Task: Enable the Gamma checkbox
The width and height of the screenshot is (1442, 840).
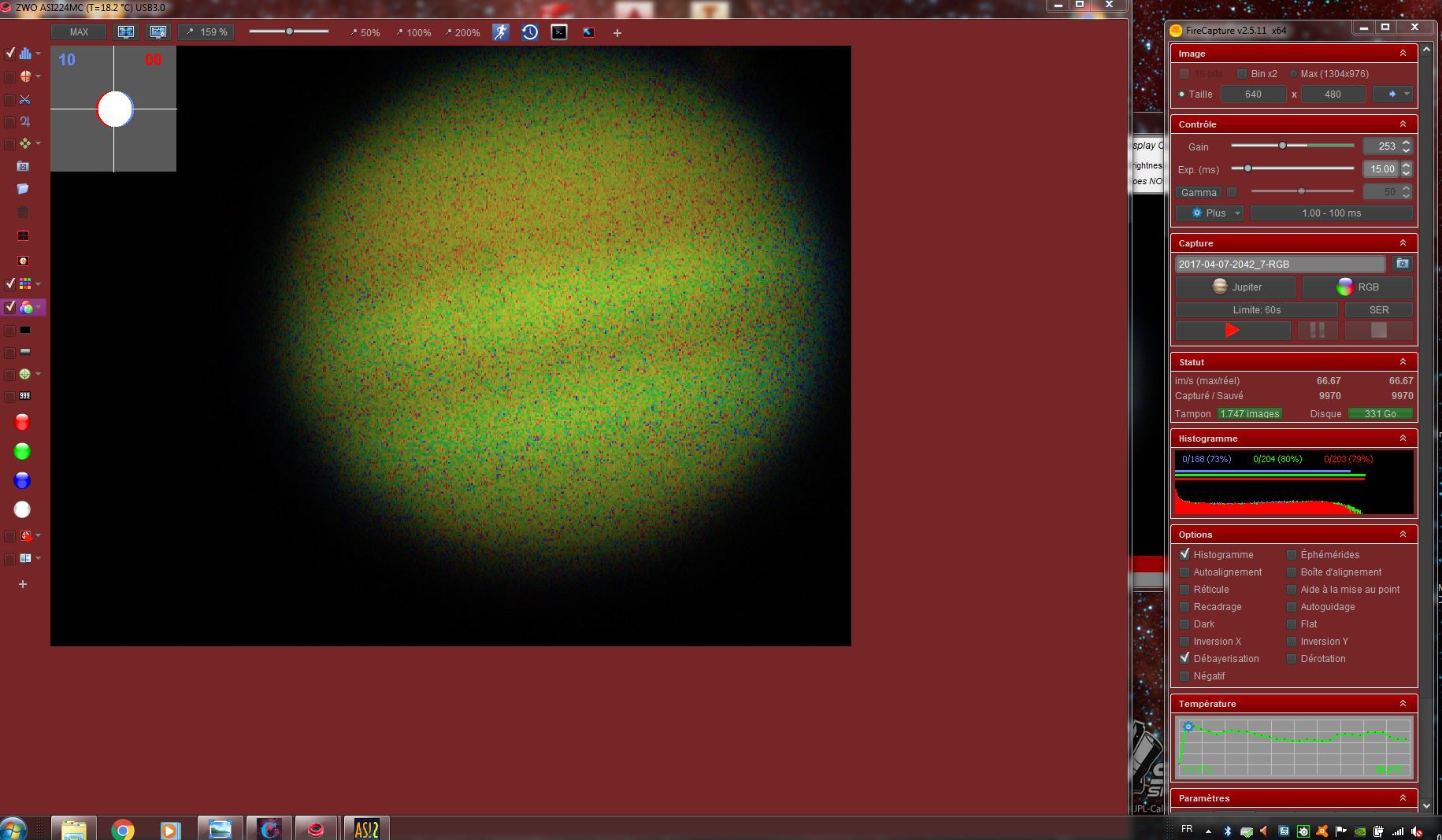Action: click(x=1233, y=192)
